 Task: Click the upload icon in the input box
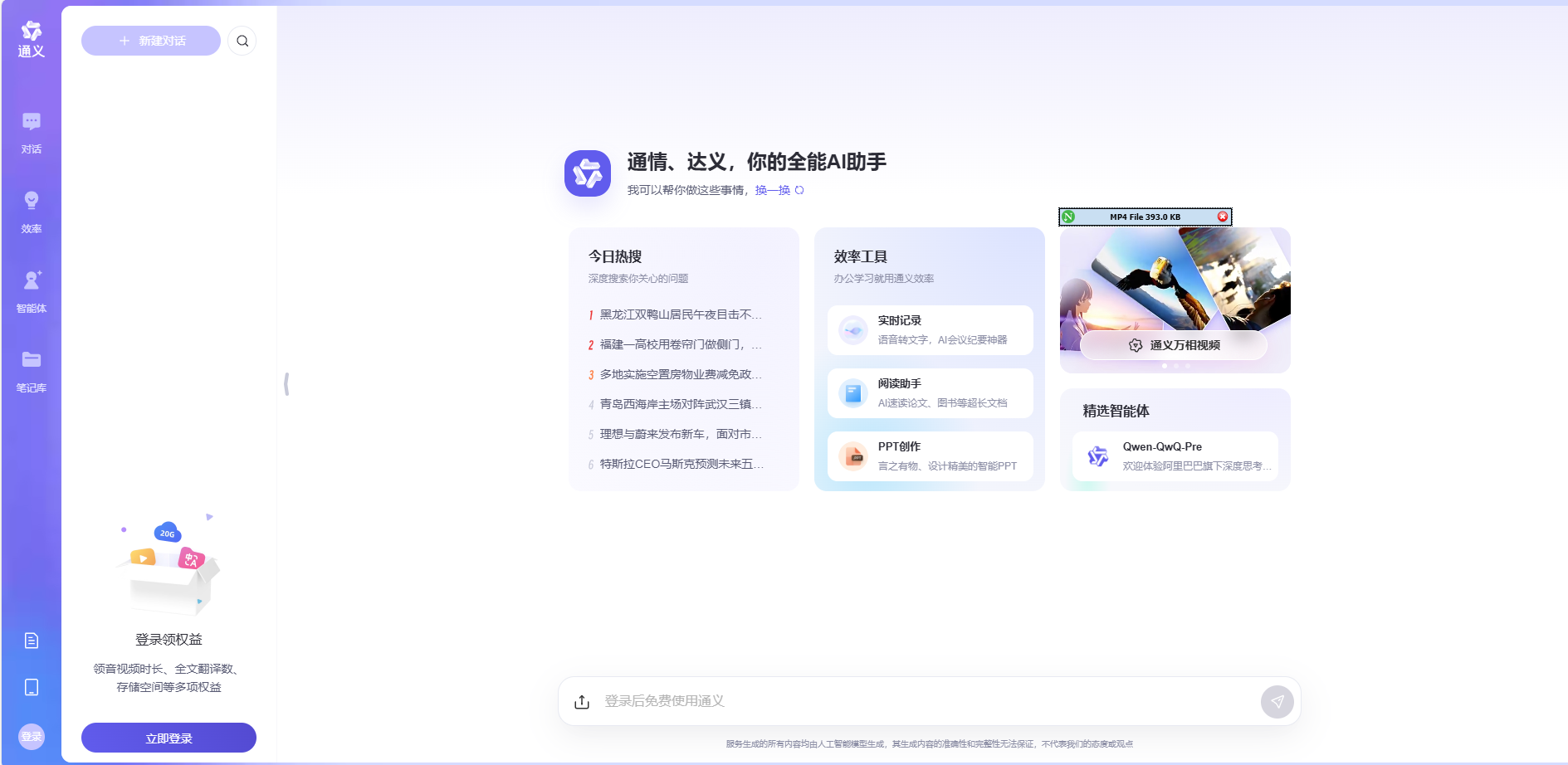pyautogui.click(x=582, y=702)
